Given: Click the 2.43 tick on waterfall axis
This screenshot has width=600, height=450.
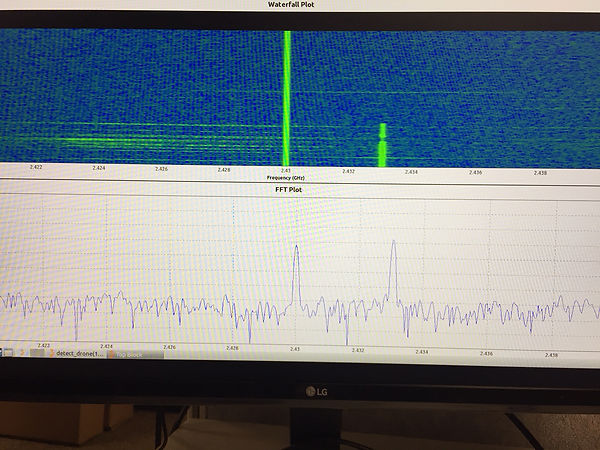Looking at the screenshot, I should 285,170.
